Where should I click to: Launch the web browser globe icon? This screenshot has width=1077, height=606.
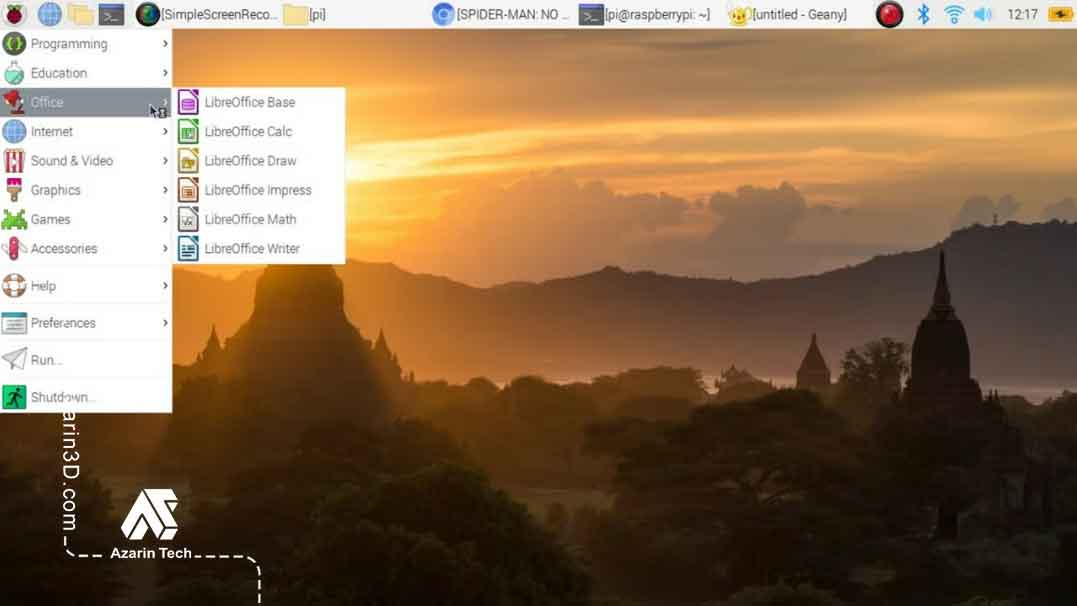(x=49, y=14)
